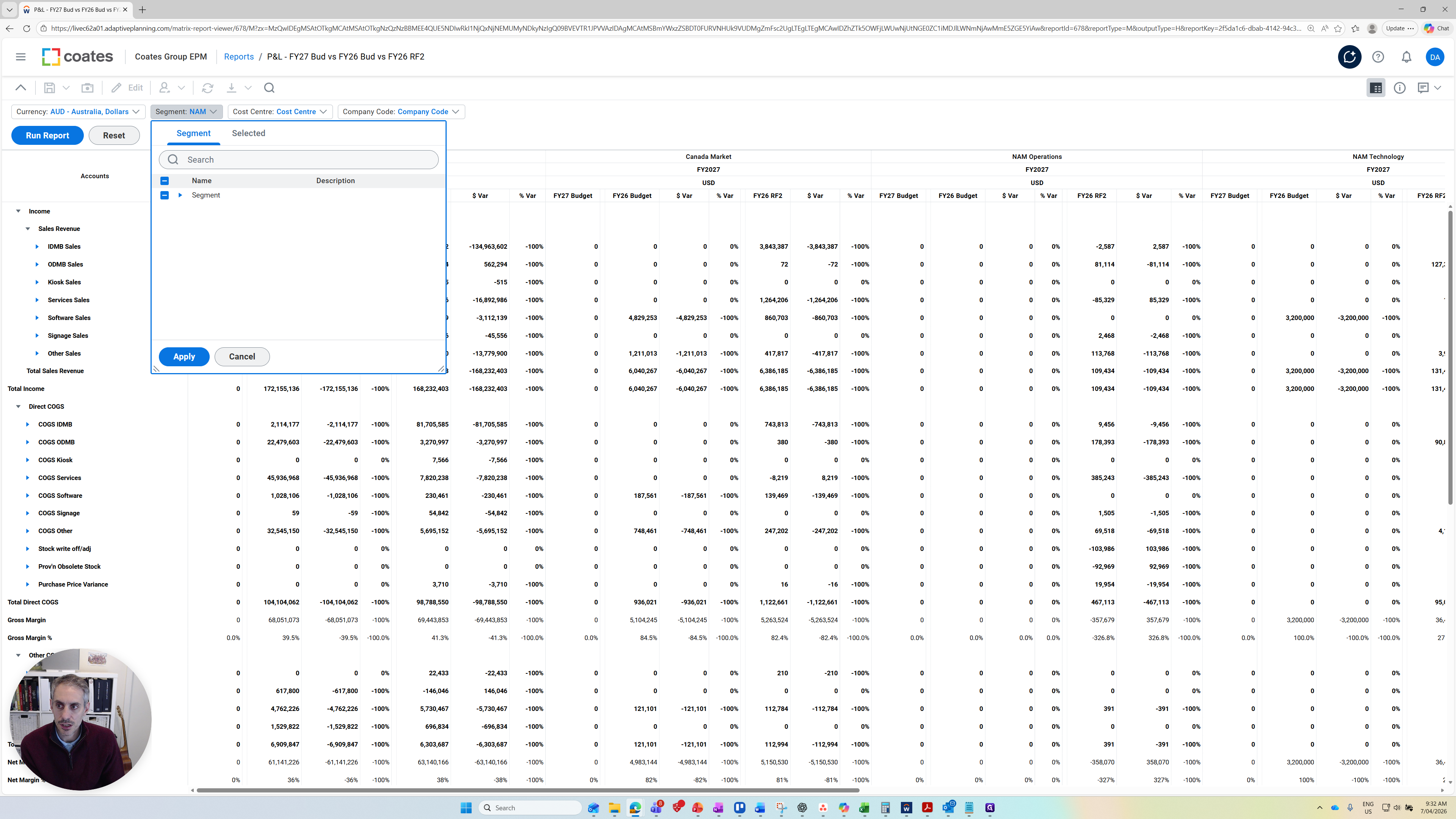Click the download export icon
This screenshot has height=819, width=1456.
pyautogui.click(x=231, y=88)
